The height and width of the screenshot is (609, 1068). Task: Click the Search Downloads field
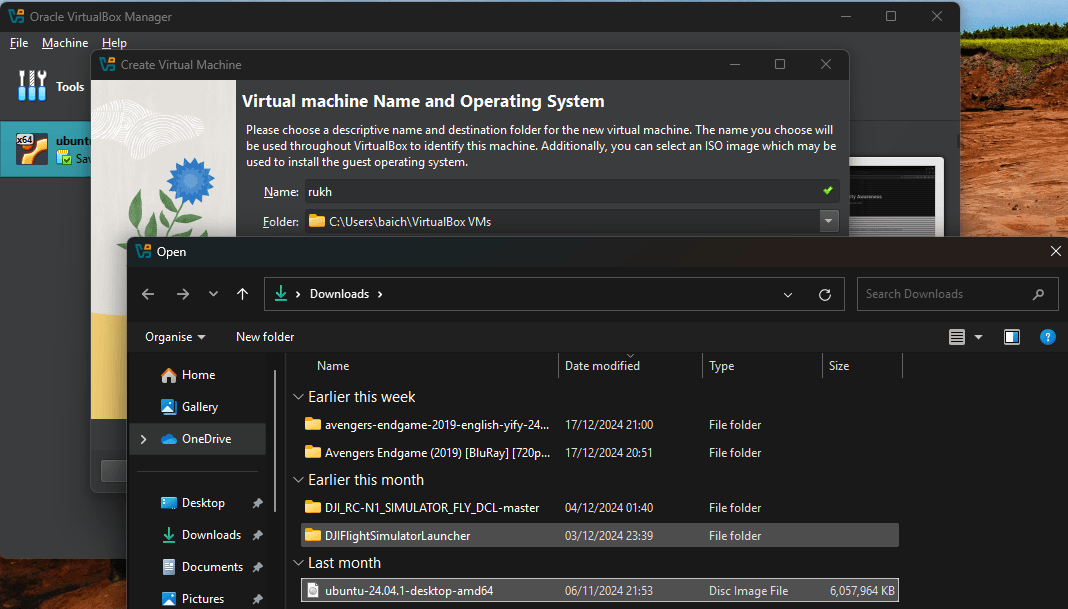point(957,294)
